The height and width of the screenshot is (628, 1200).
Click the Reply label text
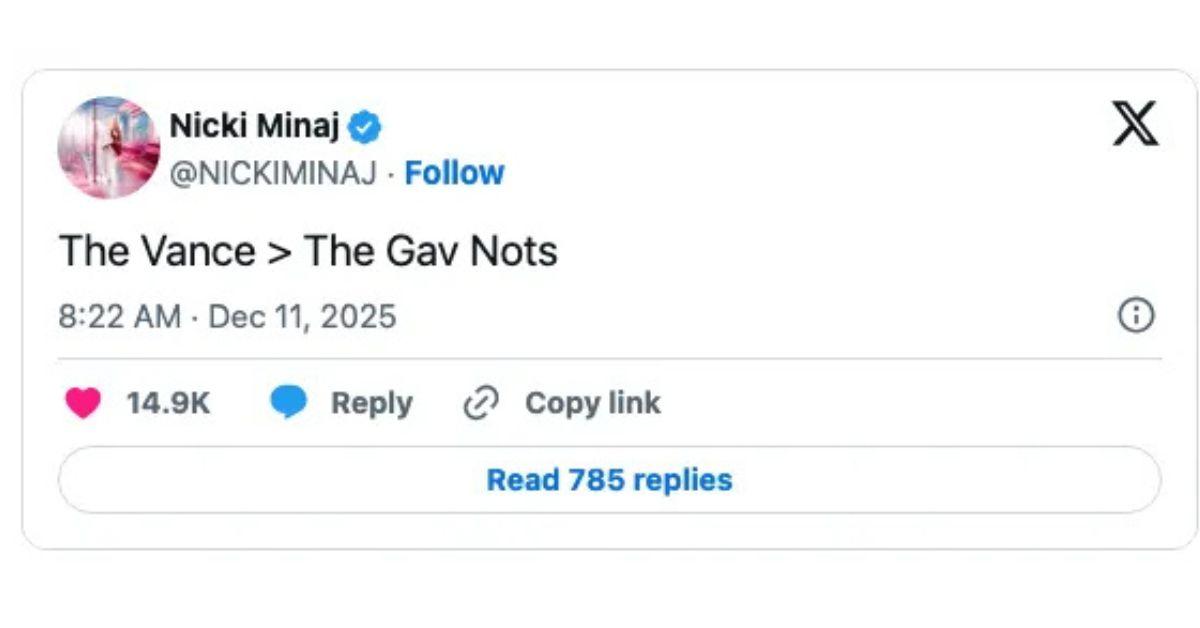tap(372, 402)
